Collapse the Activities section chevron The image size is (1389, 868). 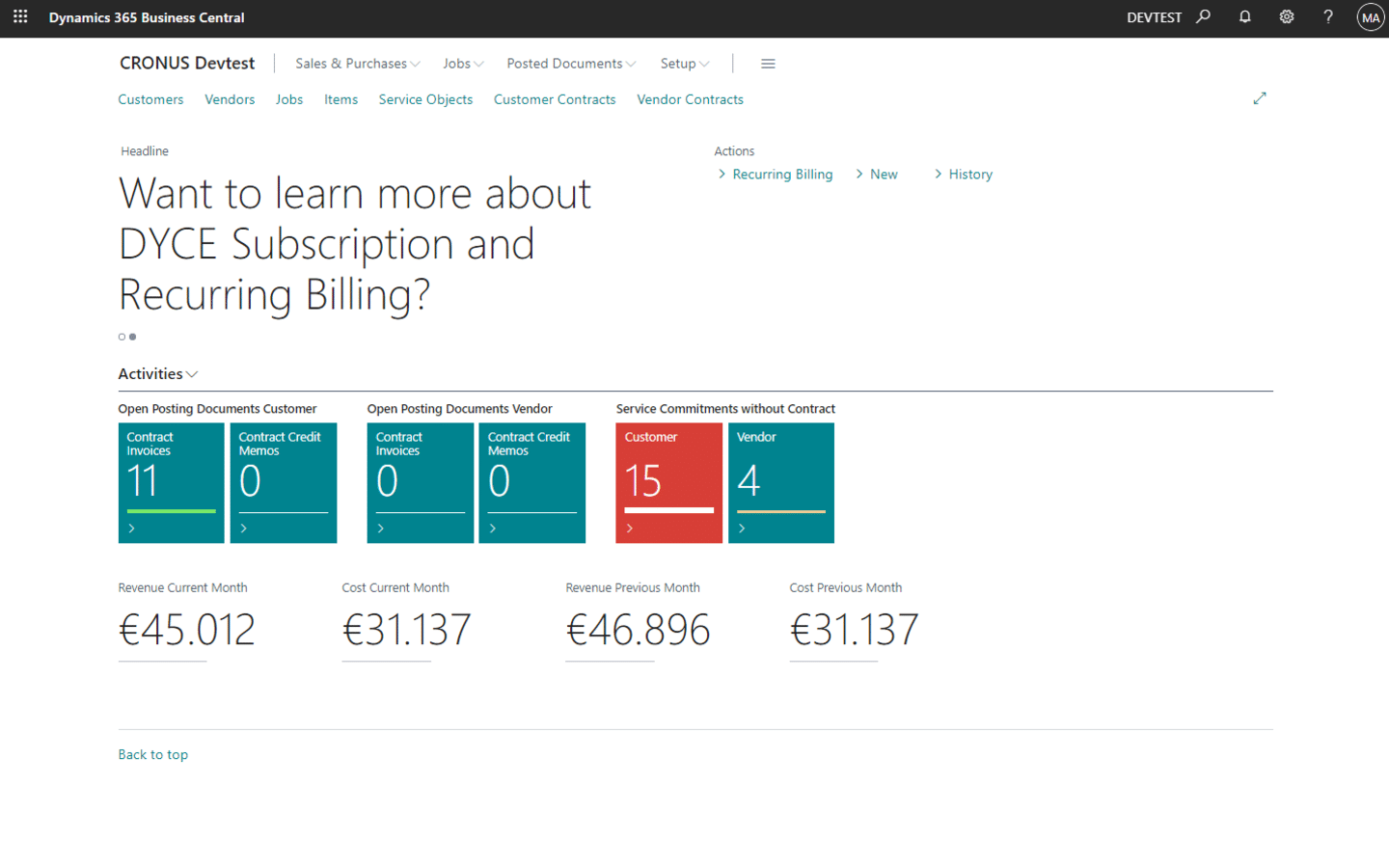coord(192,374)
